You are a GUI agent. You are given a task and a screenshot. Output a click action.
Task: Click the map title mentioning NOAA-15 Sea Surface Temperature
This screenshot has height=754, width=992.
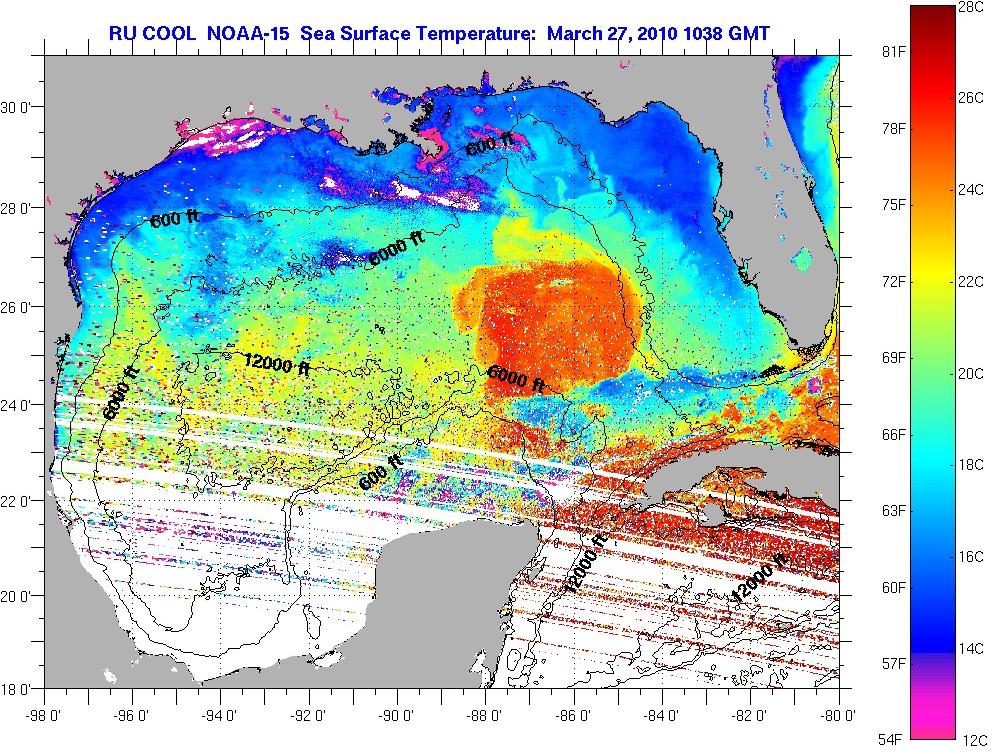[x=439, y=33]
